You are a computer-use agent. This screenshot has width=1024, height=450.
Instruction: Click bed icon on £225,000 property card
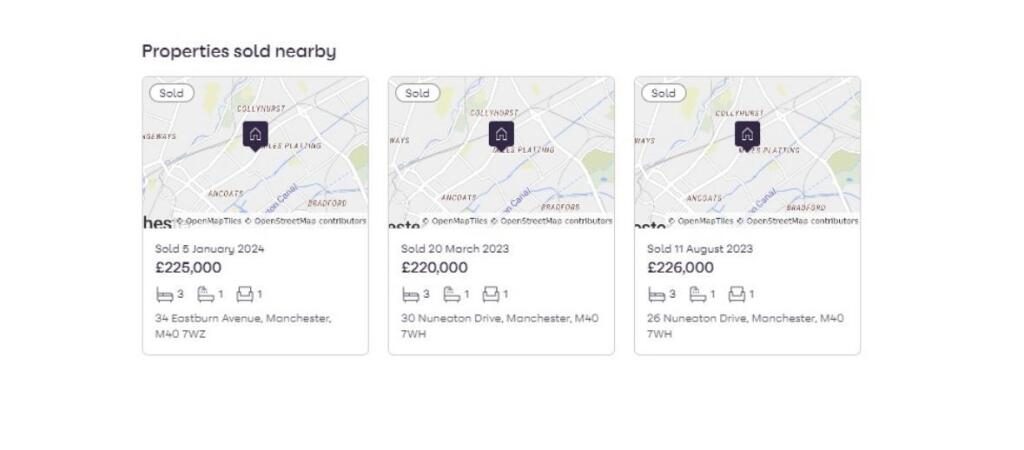click(x=164, y=295)
